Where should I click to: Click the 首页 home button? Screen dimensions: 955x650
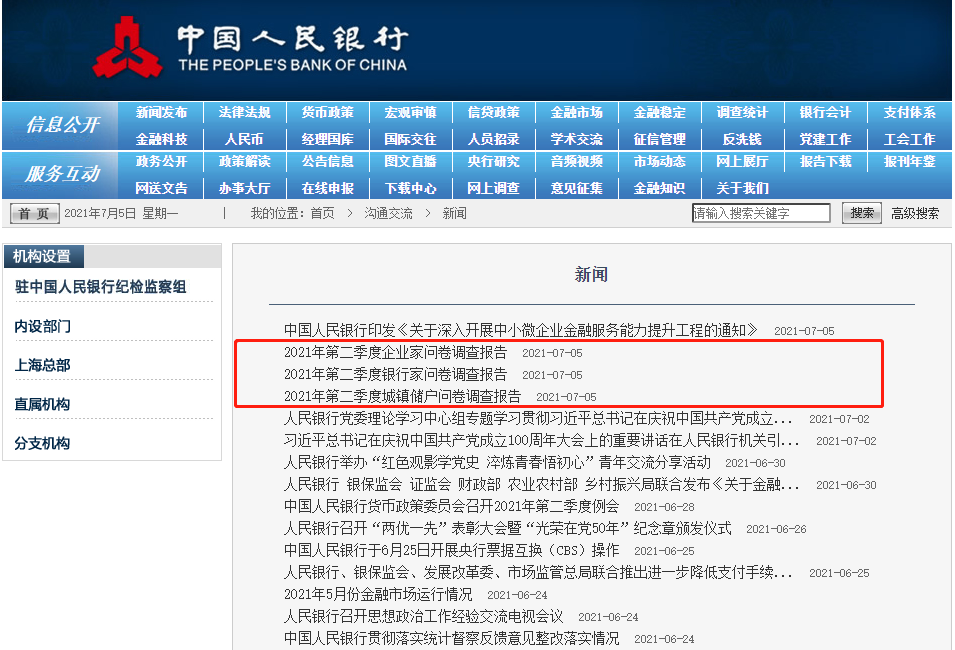33,212
